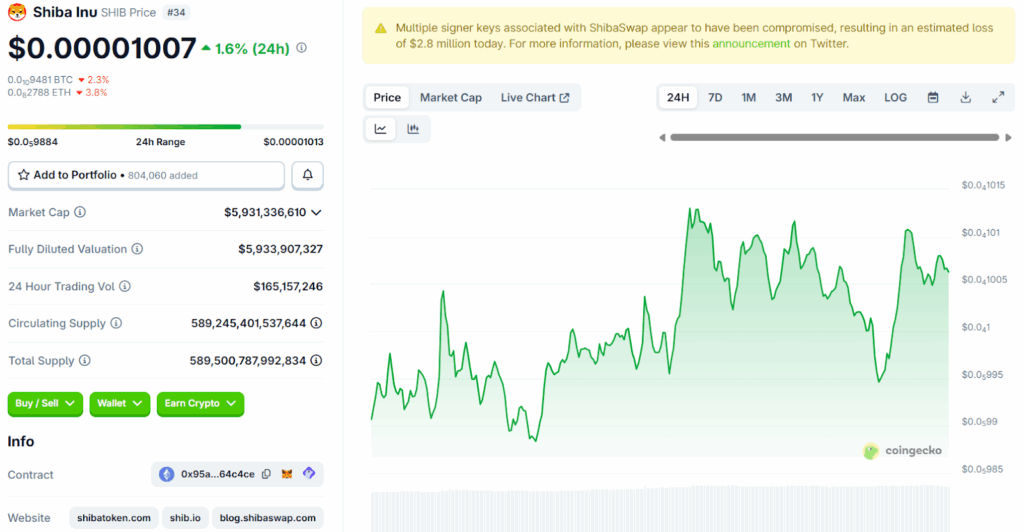Select the Market Cap chart tab
This screenshot has width=1024, height=532.
coord(450,97)
